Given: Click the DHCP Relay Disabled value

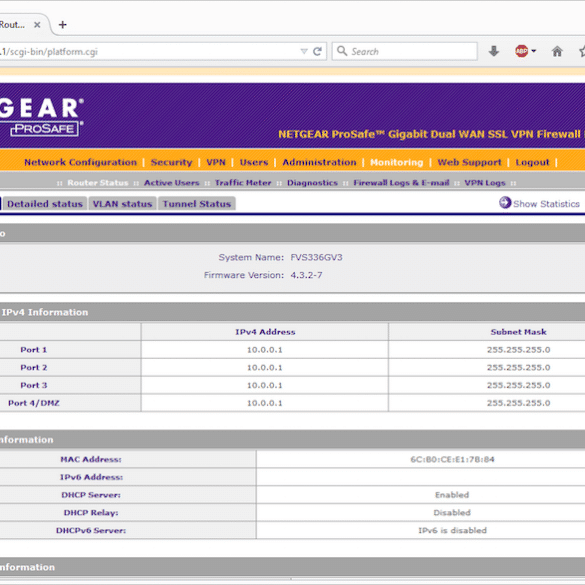Looking at the screenshot, I should click(452, 513).
